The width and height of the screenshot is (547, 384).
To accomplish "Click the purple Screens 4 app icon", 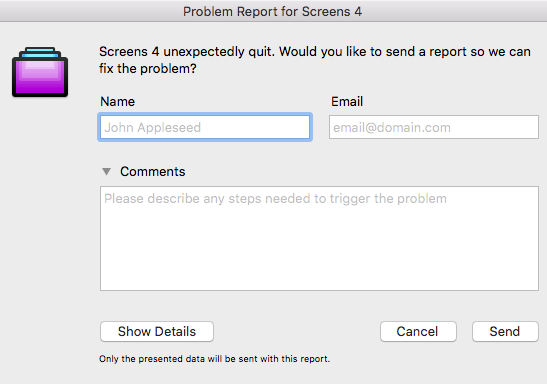I will 40,72.
